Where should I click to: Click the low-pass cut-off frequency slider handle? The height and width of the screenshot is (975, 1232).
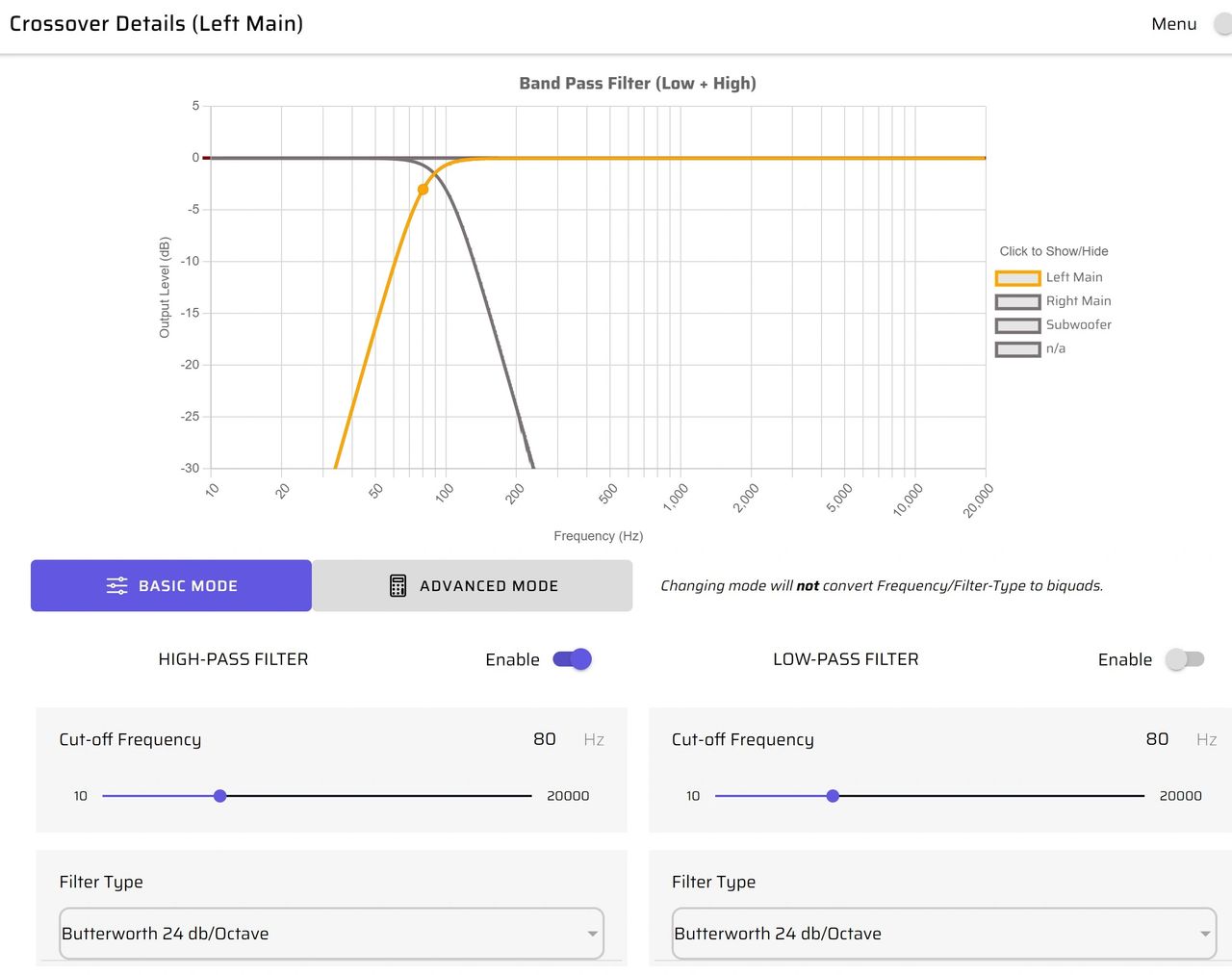tap(833, 796)
